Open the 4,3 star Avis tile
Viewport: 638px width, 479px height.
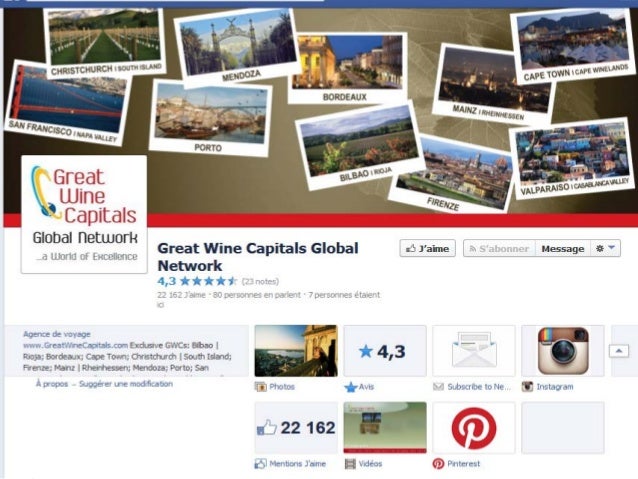pos(385,351)
